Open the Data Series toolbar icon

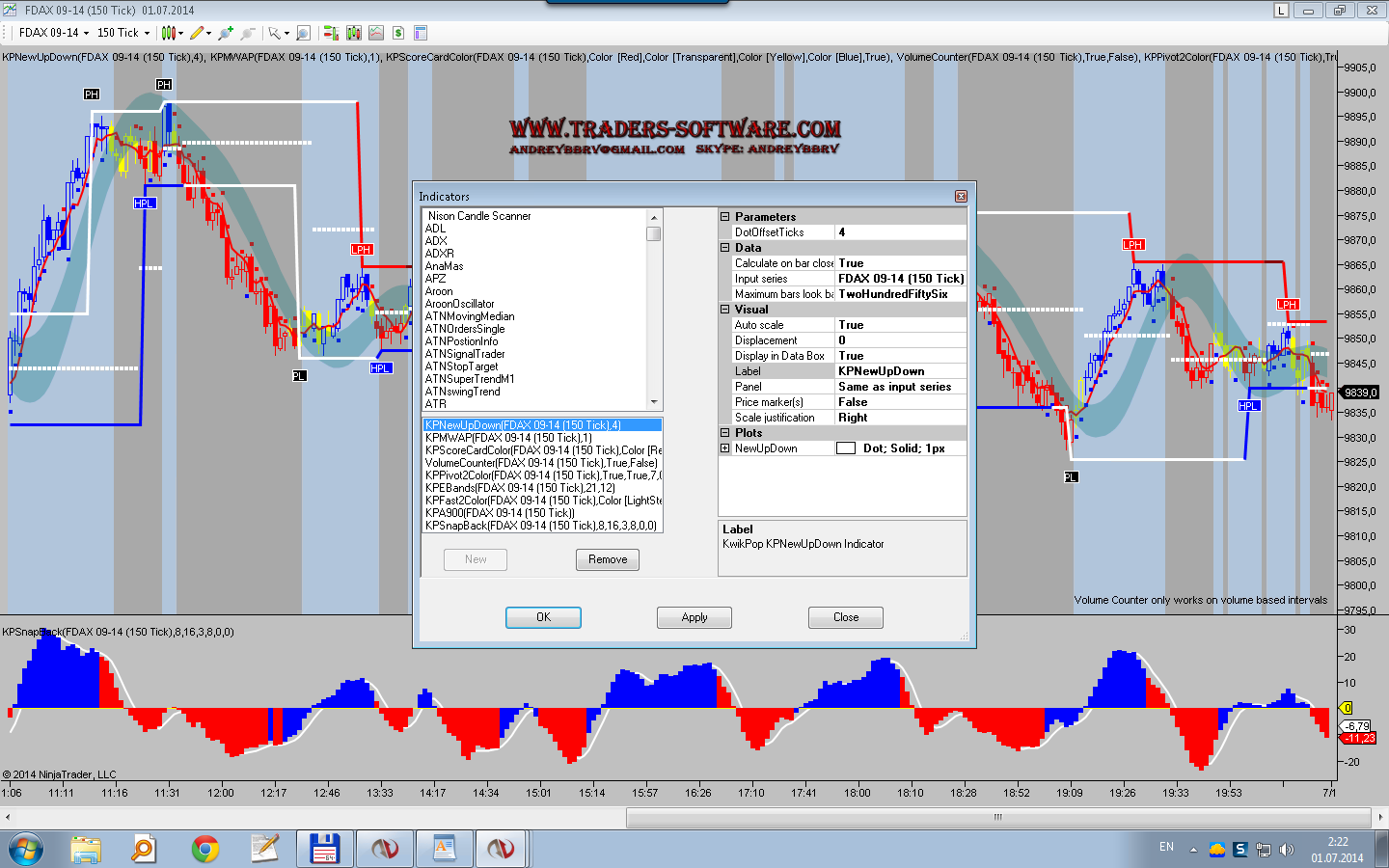tap(353, 33)
